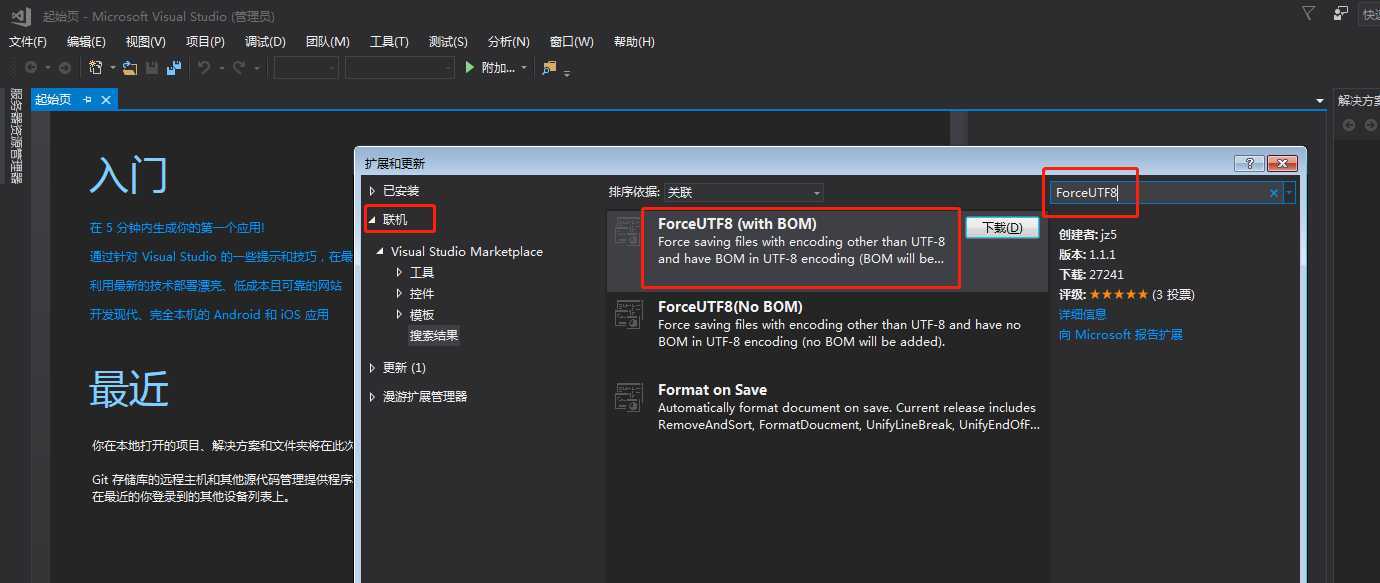
Task: Open the 工具(T) menu
Action: click(x=389, y=41)
